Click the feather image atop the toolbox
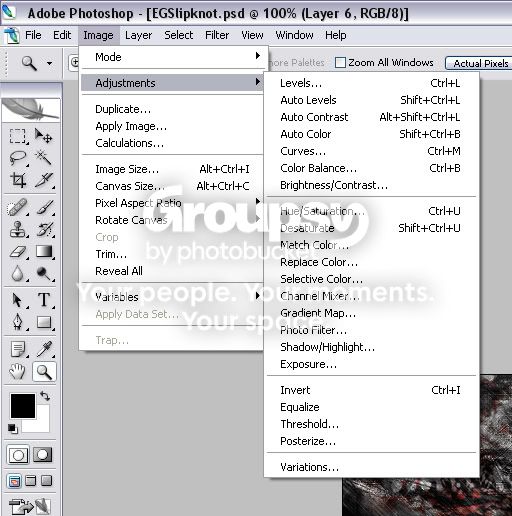Image resolution: width=512 pixels, height=516 pixels. (31, 110)
